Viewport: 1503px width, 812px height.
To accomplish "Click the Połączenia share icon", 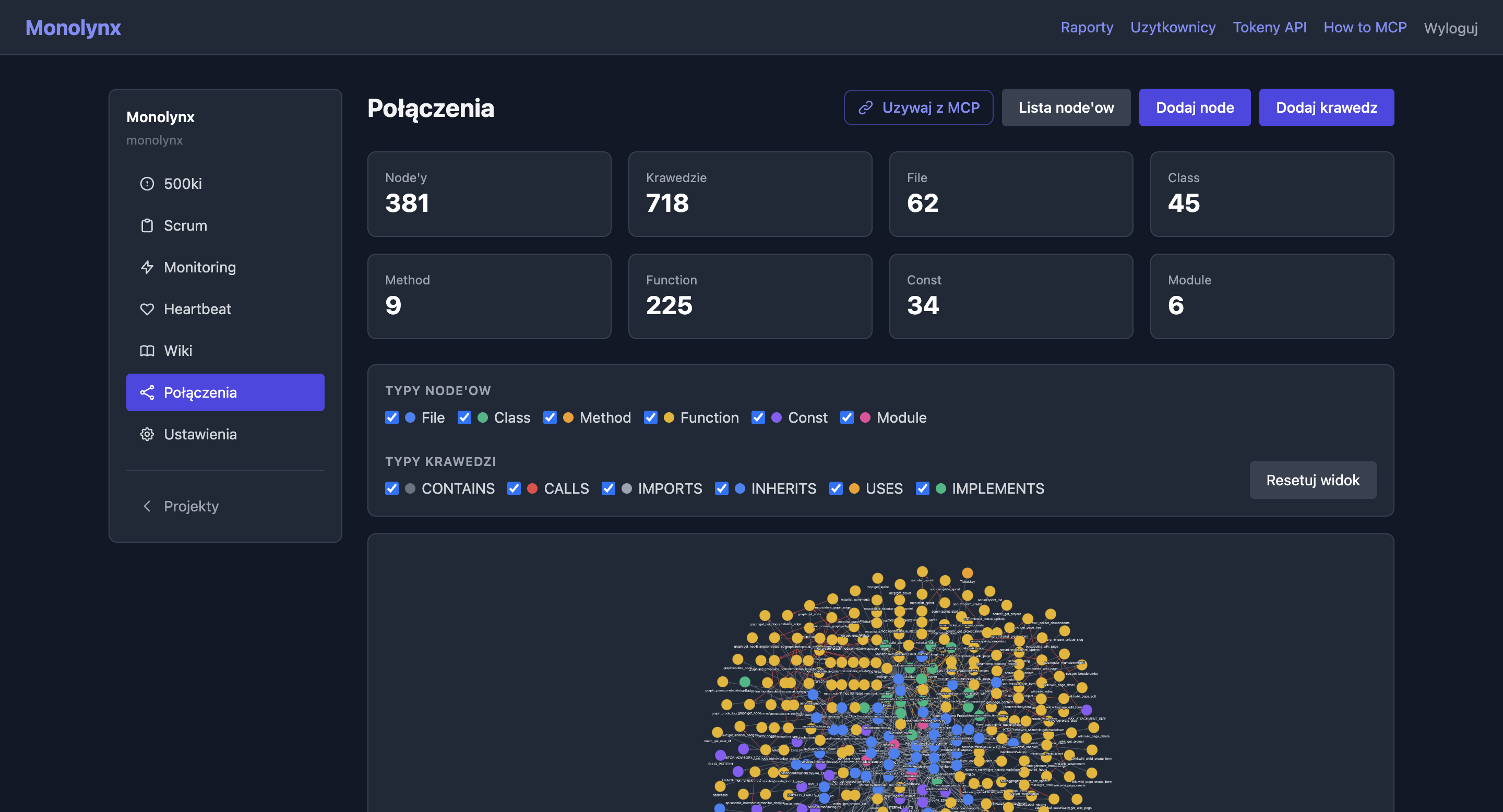I will [147, 392].
